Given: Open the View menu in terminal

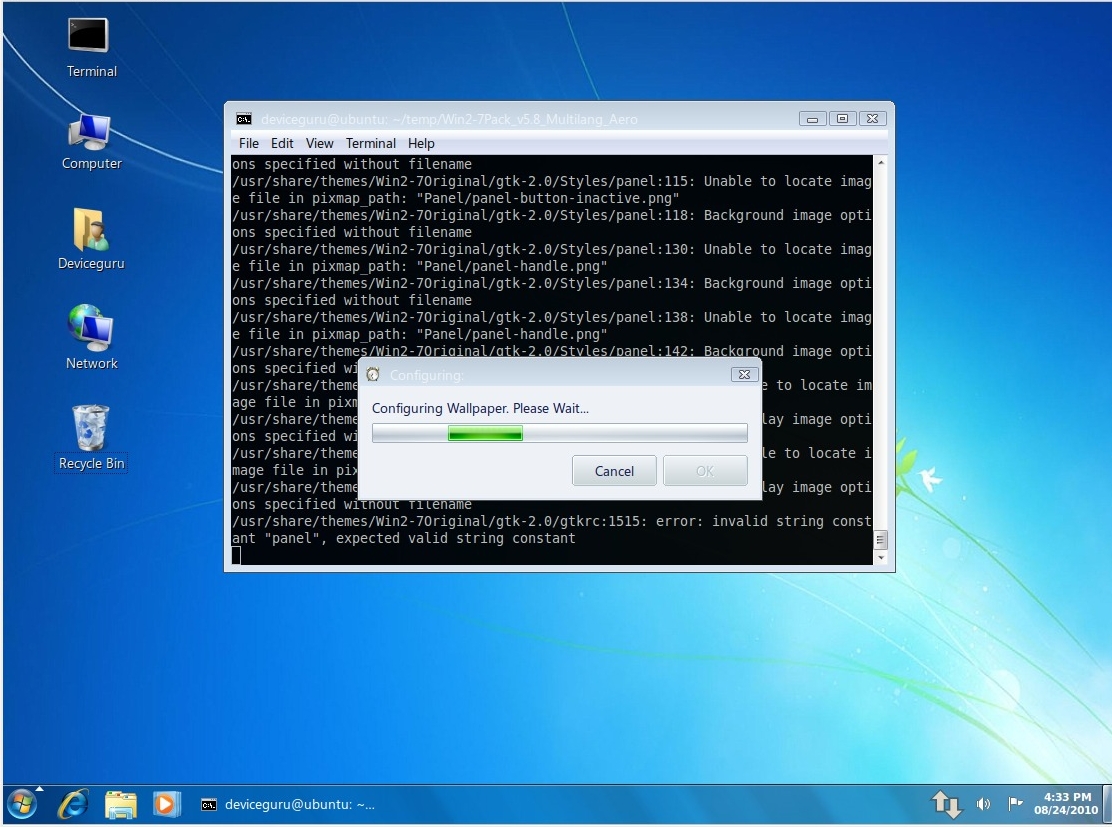Looking at the screenshot, I should [x=319, y=143].
